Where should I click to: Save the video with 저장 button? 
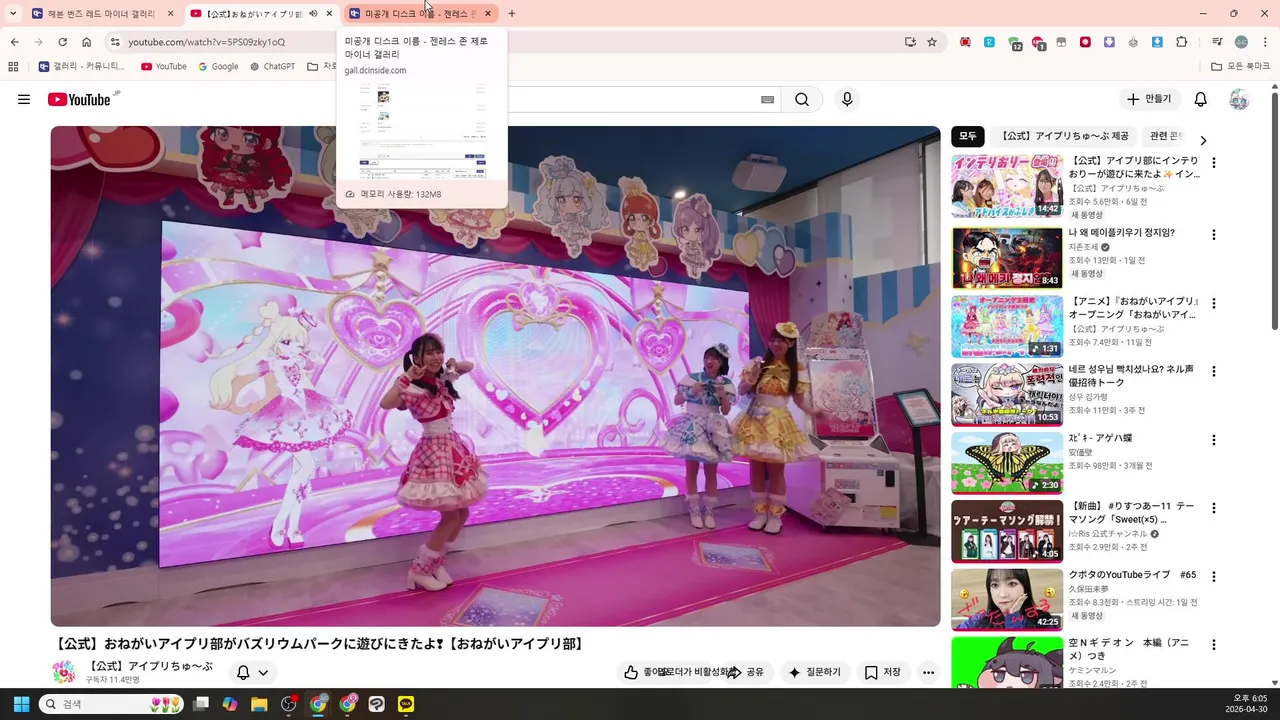tap(883, 672)
